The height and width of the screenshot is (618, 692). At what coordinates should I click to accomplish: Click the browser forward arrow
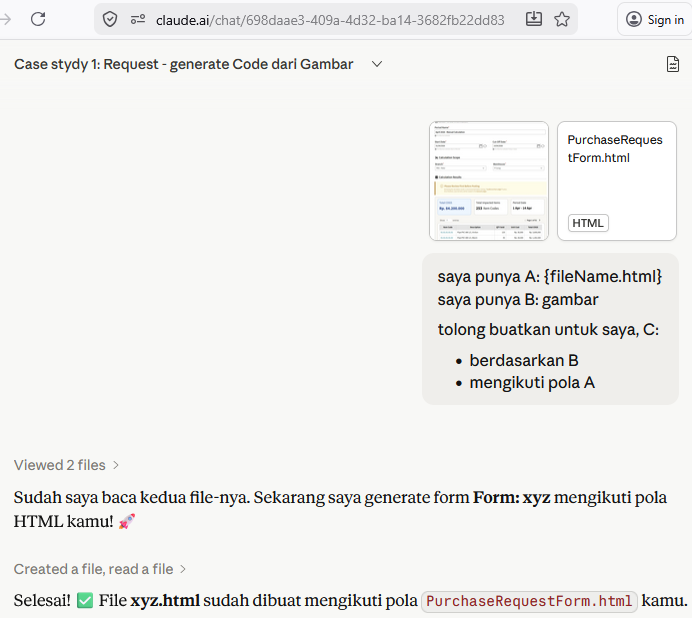[5, 19]
